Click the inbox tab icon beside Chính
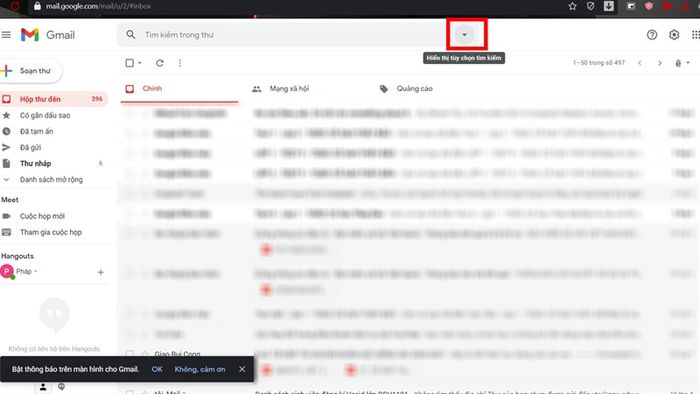The image size is (700, 394). pos(130,89)
